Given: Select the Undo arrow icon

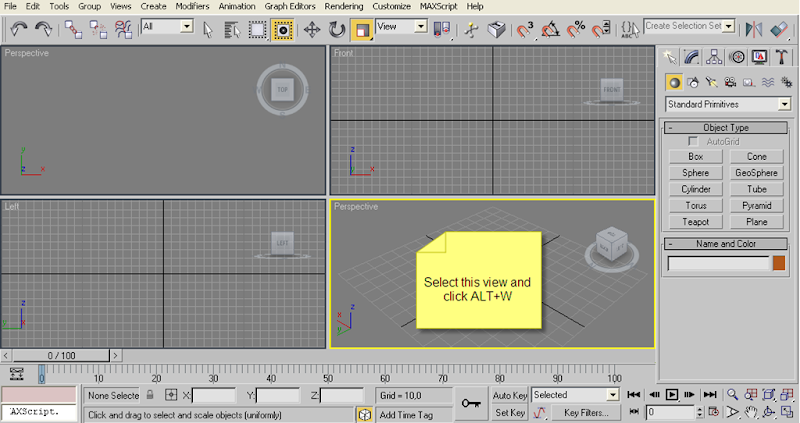Looking at the screenshot, I should (17, 30).
